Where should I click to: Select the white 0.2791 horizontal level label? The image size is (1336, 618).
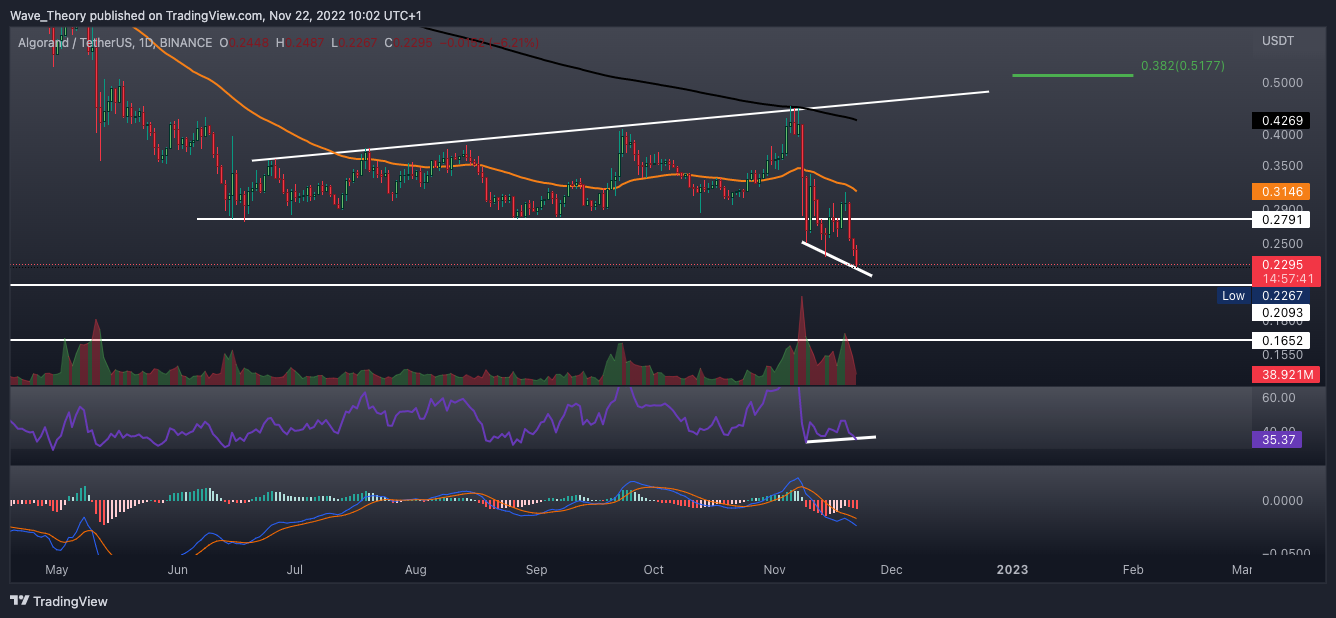click(x=1276, y=218)
